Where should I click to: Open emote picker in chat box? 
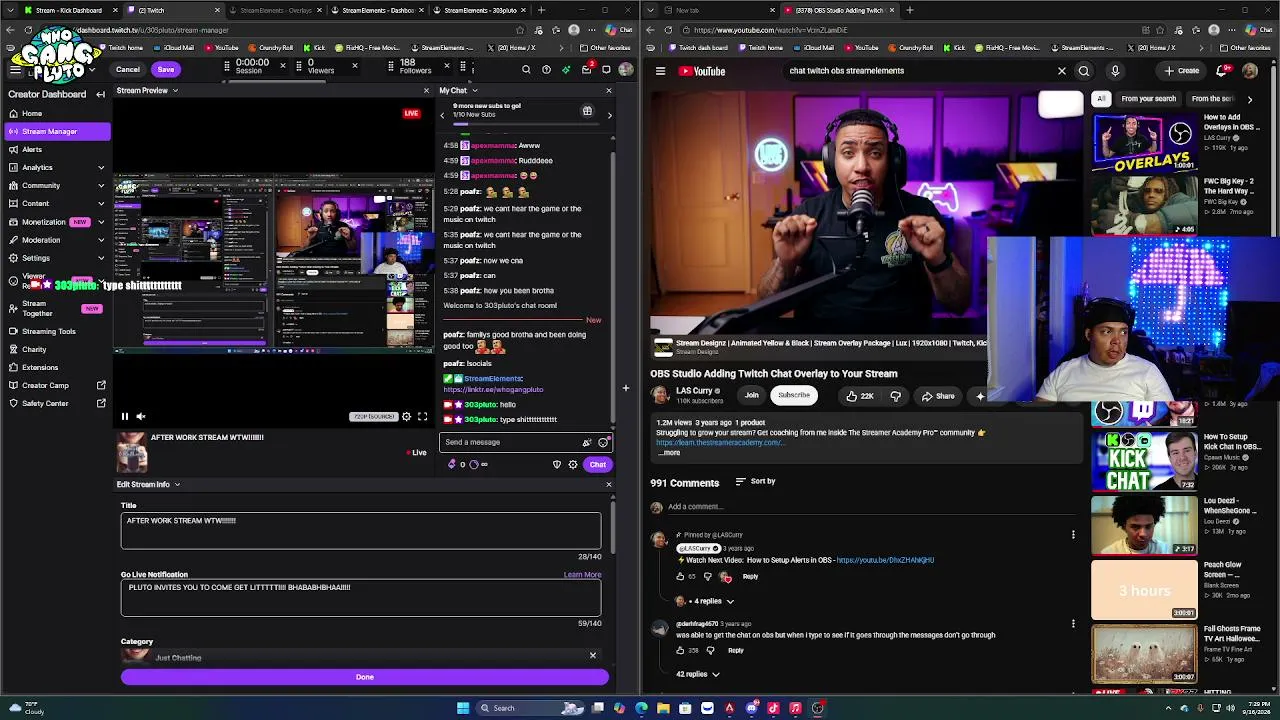click(603, 442)
